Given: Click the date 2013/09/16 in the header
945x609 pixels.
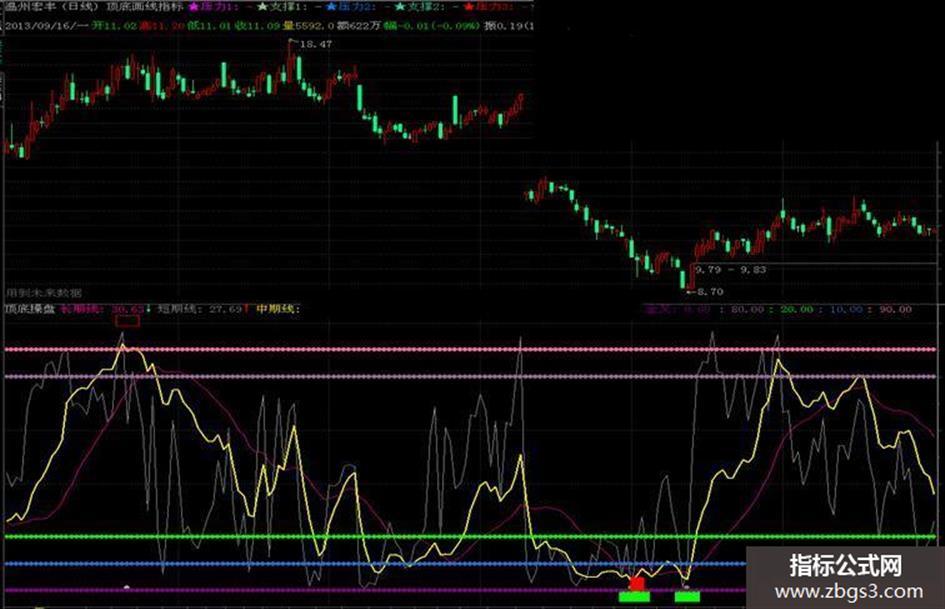Looking at the screenshot, I should click(38, 26).
